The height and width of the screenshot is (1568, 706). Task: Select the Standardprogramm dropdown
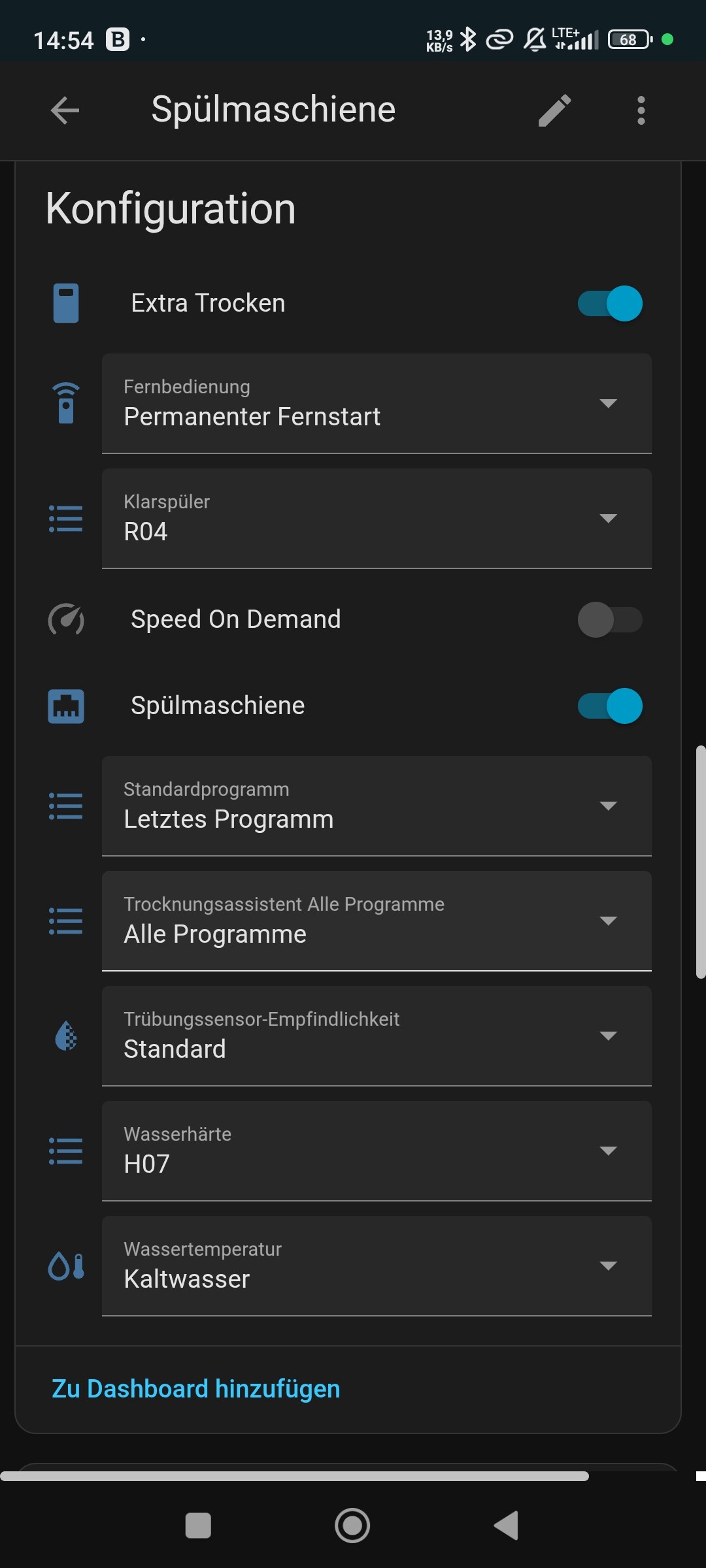(377, 806)
